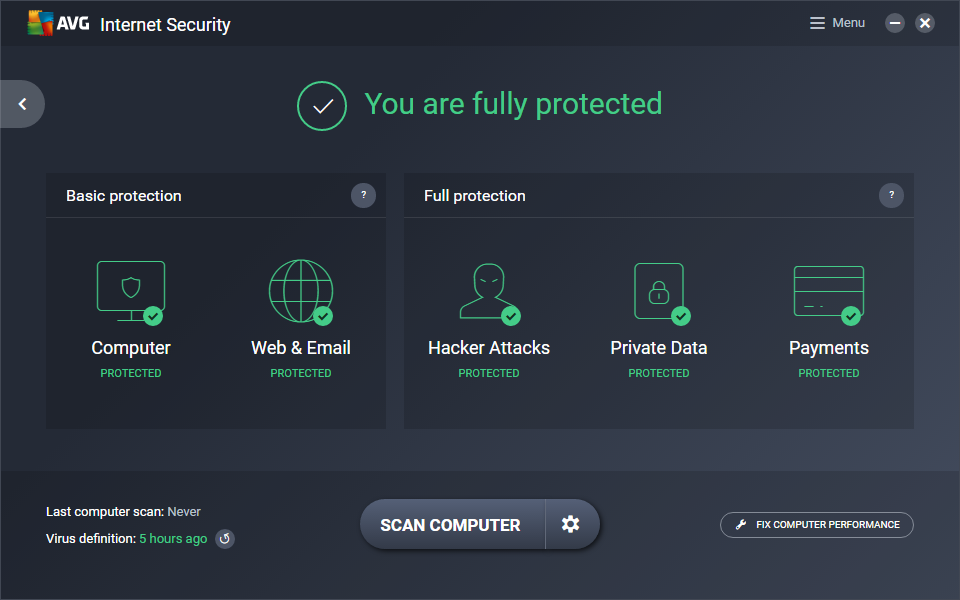Open the Private Data lock icon
Viewport: 960px width, 600px height.
pos(659,291)
